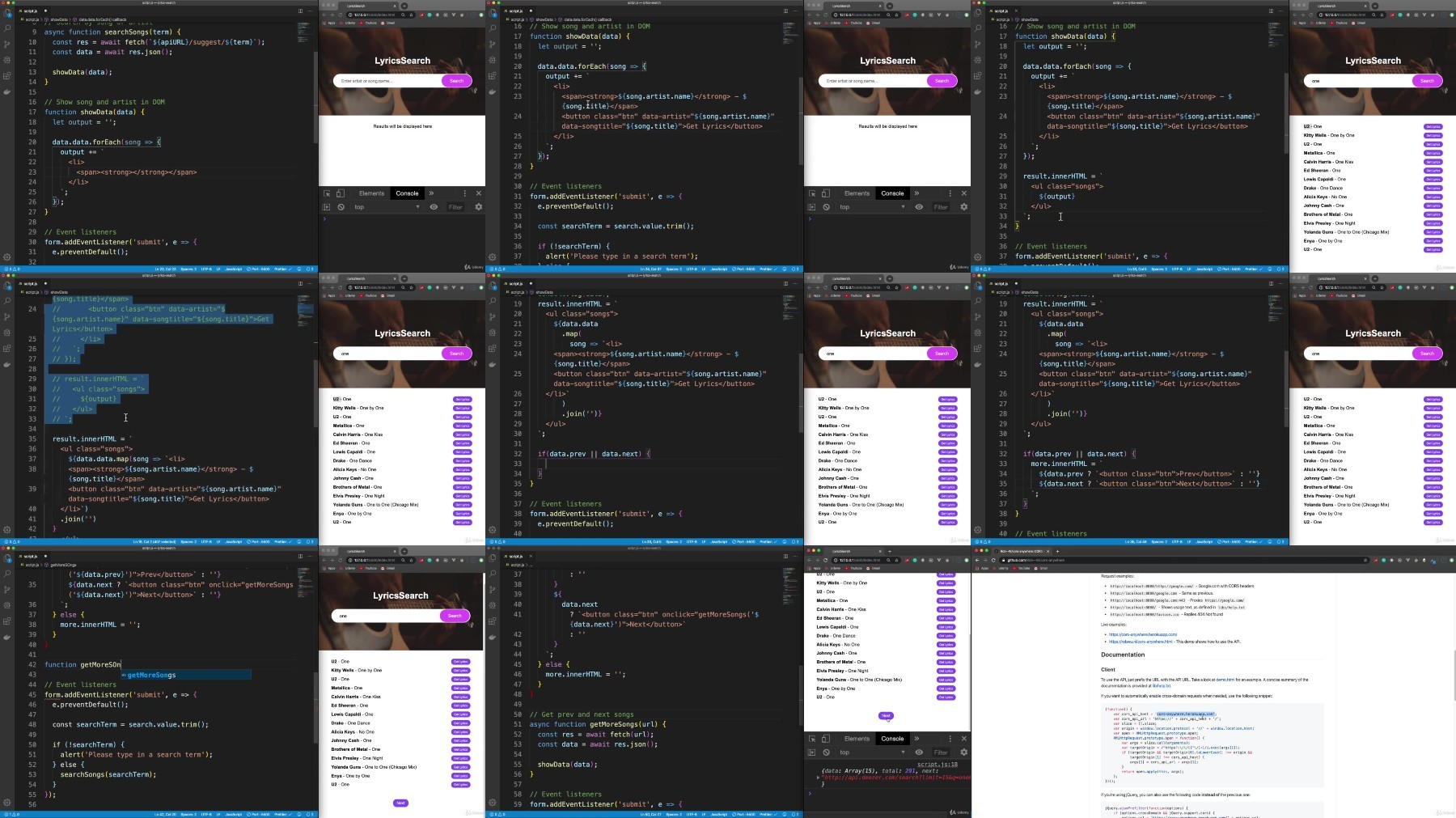Image resolution: width=1456 pixels, height=818 pixels.
Task: Toggle live expression eye above logged Array(15)
Action: pos(919,752)
